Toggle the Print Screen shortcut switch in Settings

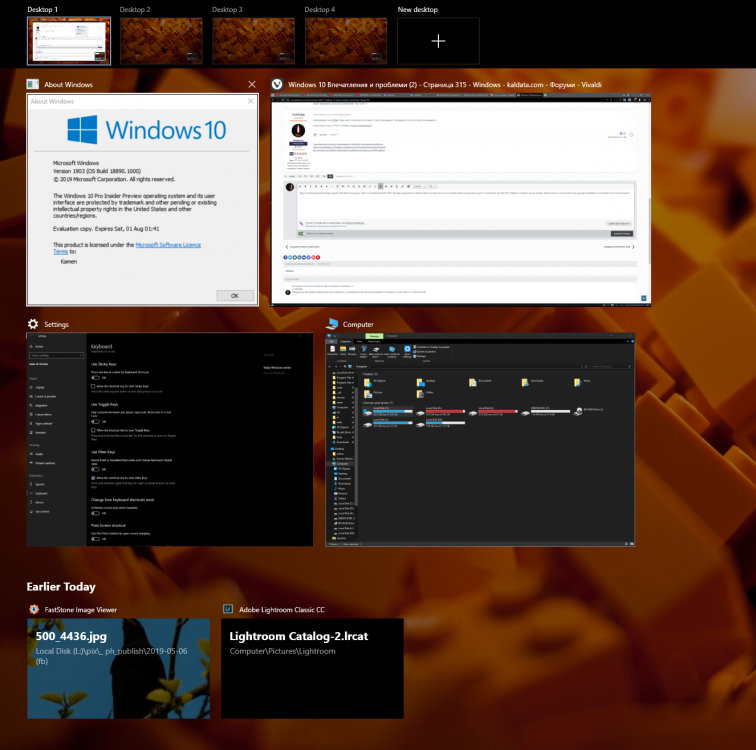coord(95,539)
